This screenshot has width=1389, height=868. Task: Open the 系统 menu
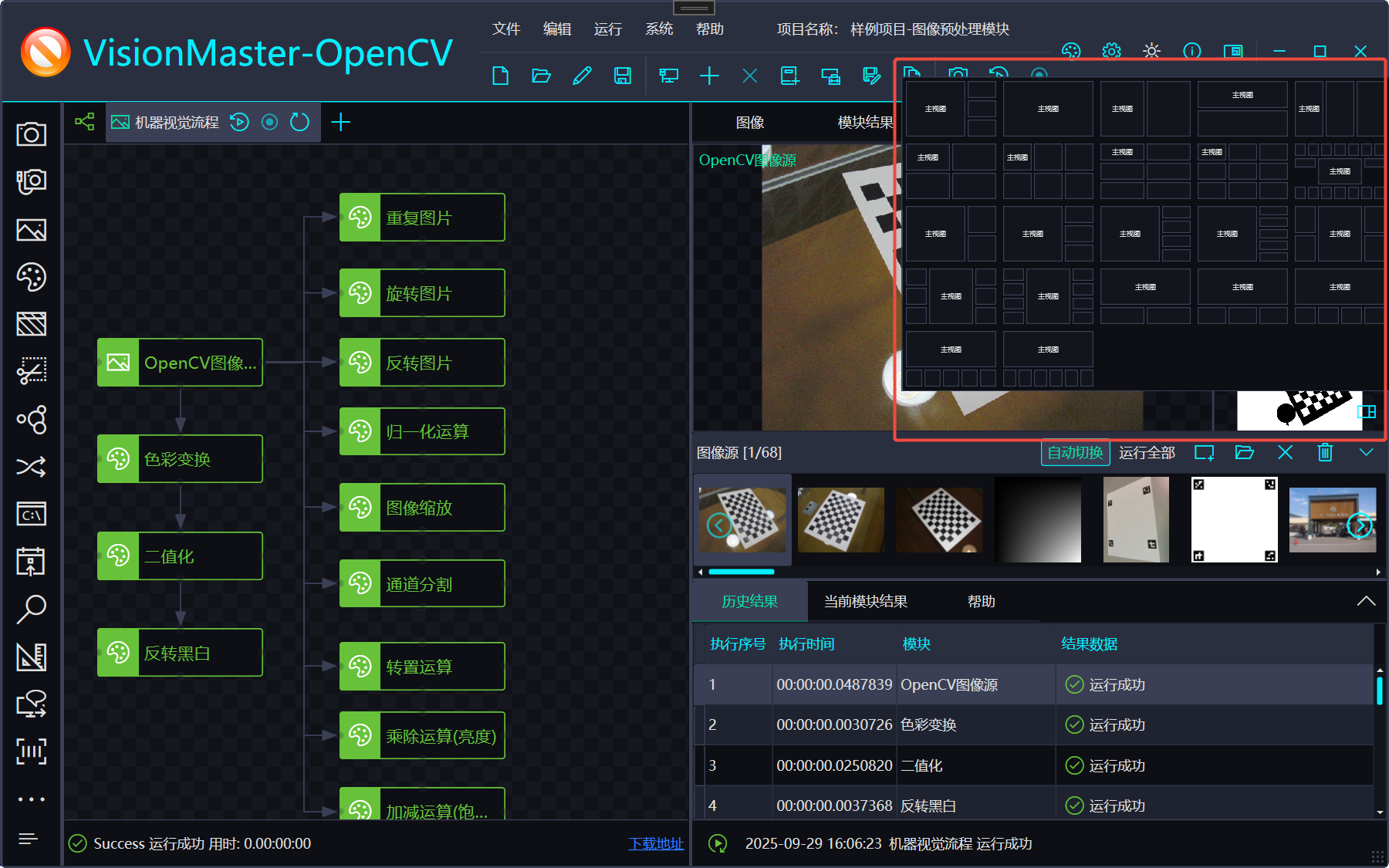[659, 29]
